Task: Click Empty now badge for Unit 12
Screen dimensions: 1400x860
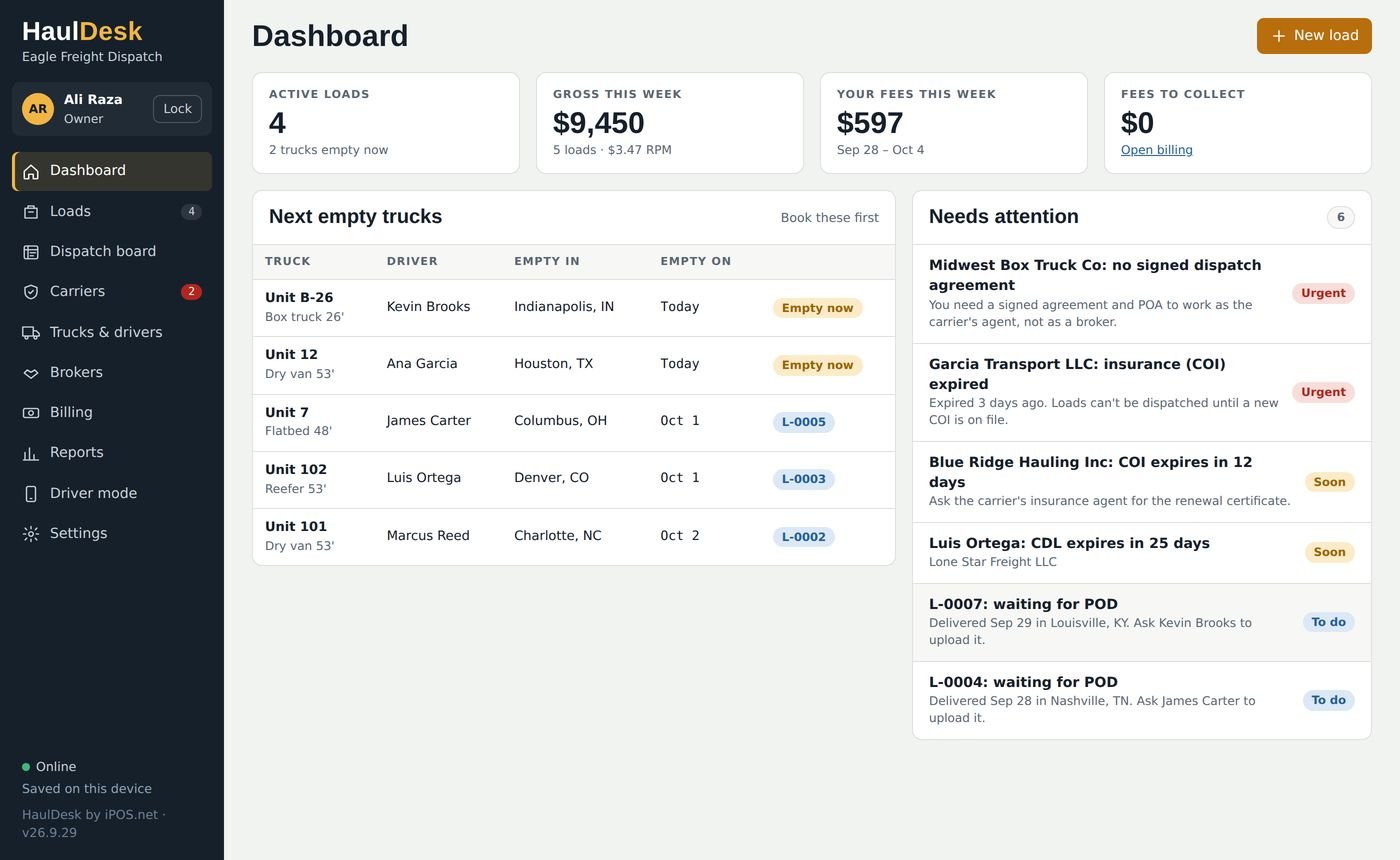Action: point(817,365)
